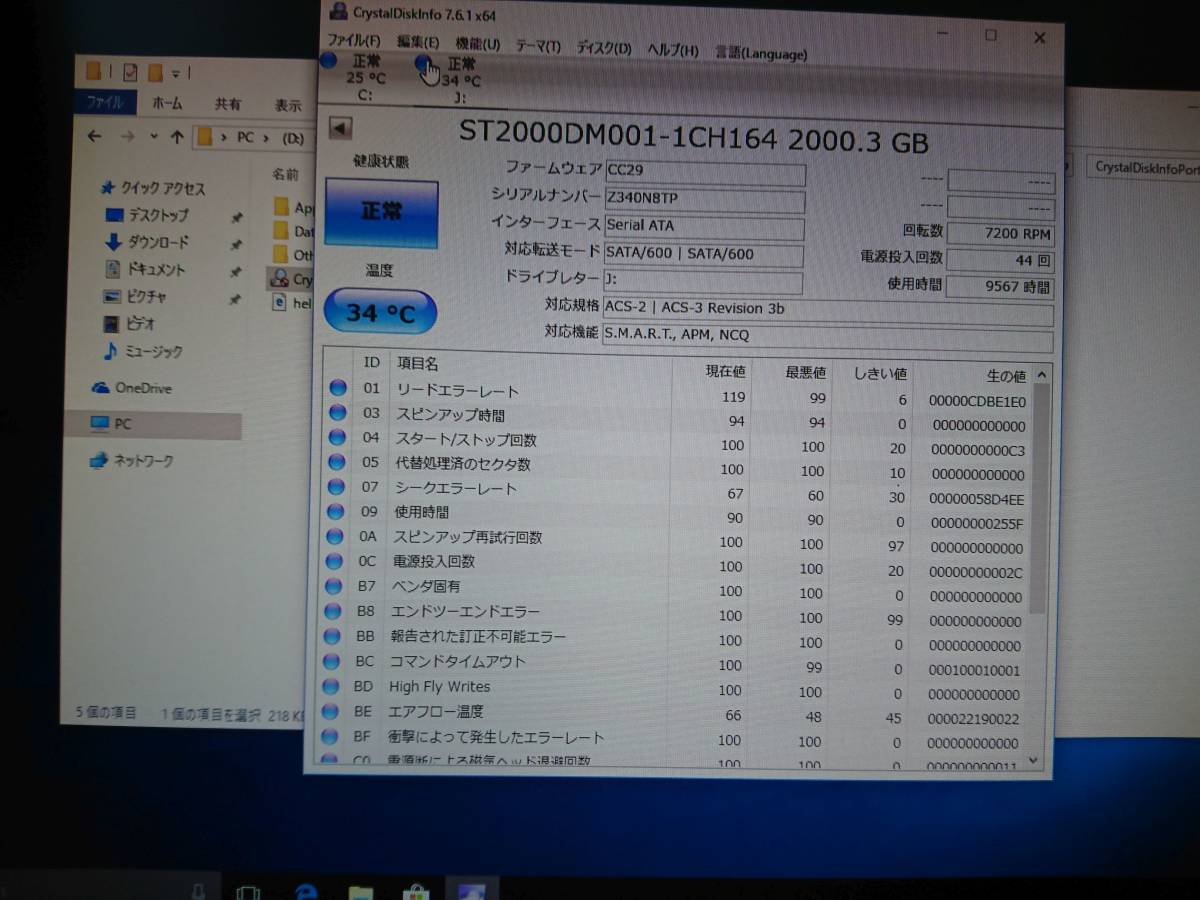The image size is (1200, 900).
Task: Click the ACS-2 | ACS-3 Revision 3b field
Action: (x=828, y=311)
